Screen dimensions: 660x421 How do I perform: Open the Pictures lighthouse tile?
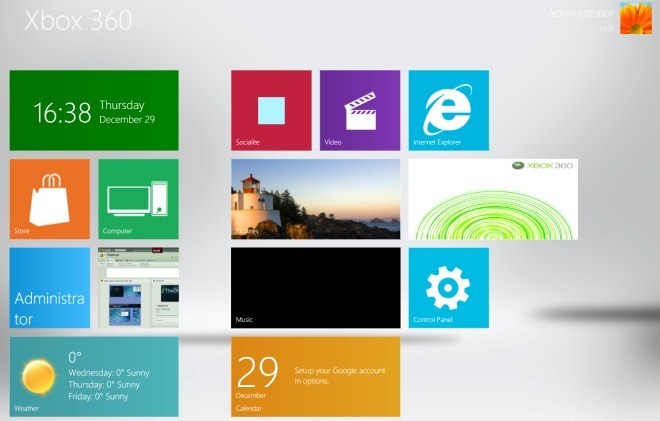(x=316, y=199)
